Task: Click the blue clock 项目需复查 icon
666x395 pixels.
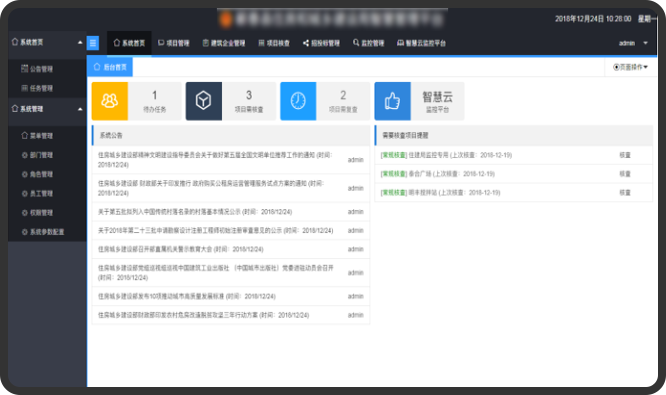Action: (298, 101)
